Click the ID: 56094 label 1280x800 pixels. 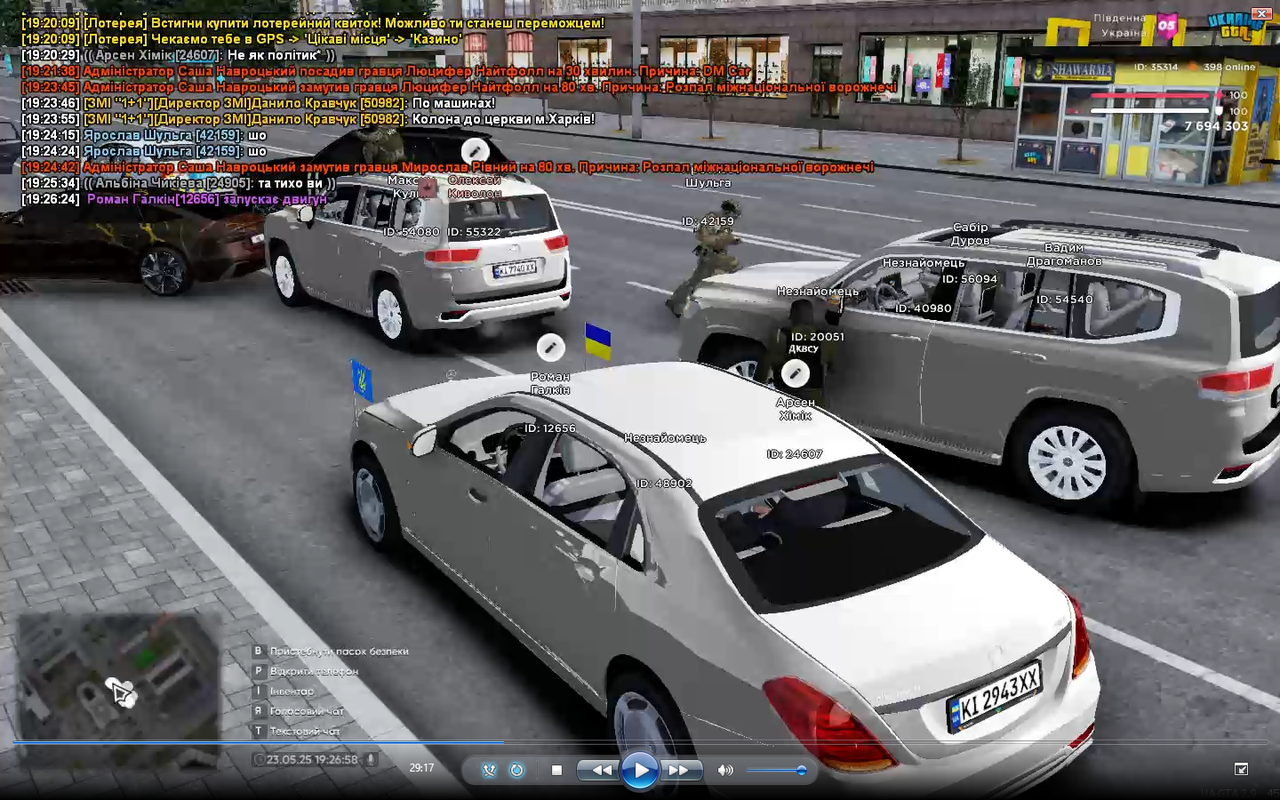pos(970,279)
